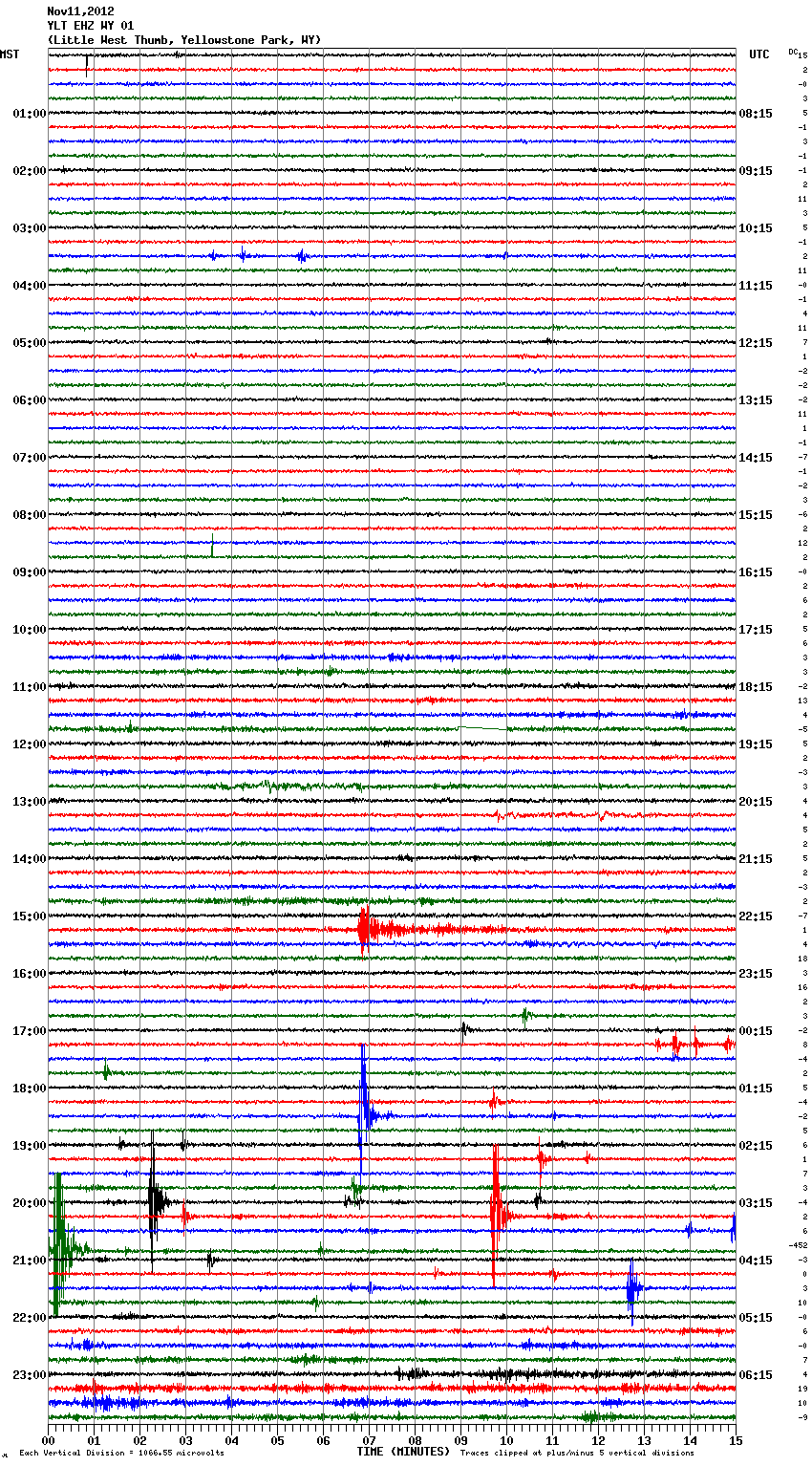Click the 19:15 UTC time label

click(x=756, y=744)
